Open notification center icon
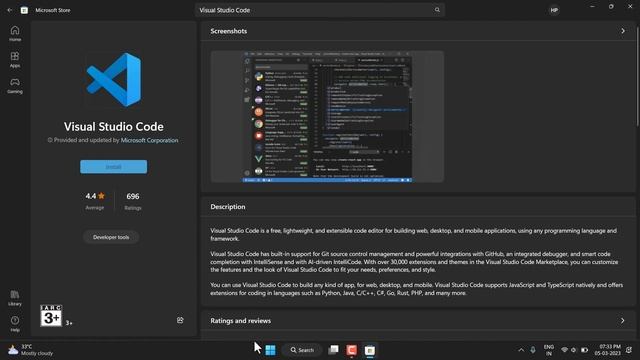This screenshot has width=640, height=360. tap(629, 350)
